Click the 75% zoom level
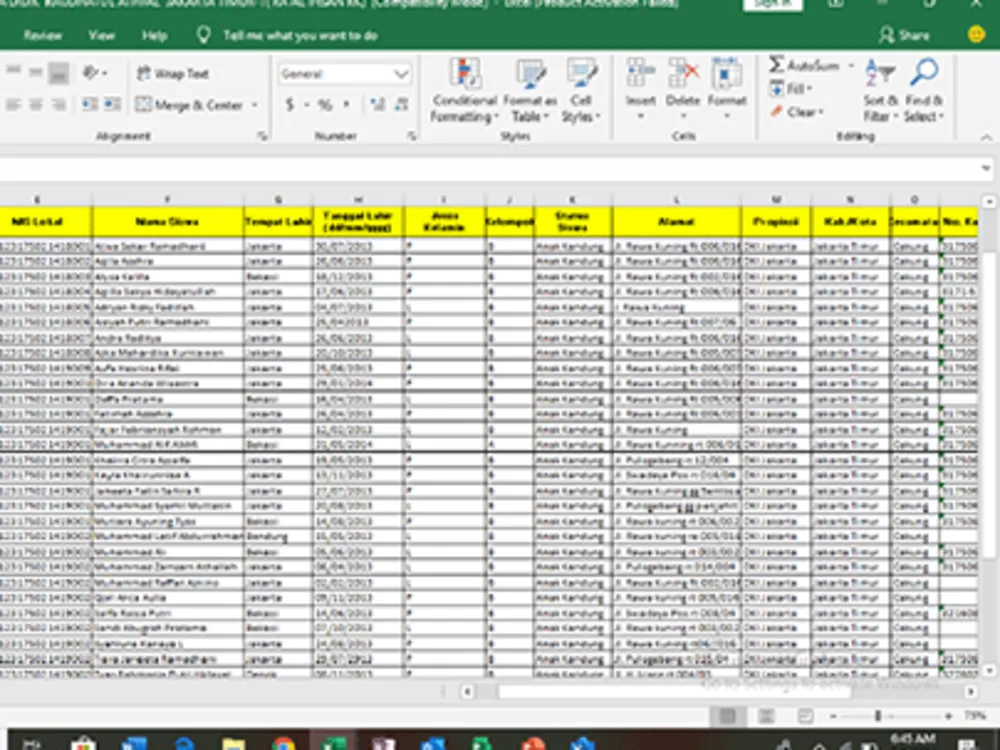This screenshot has height=750, width=1000. point(975,716)
